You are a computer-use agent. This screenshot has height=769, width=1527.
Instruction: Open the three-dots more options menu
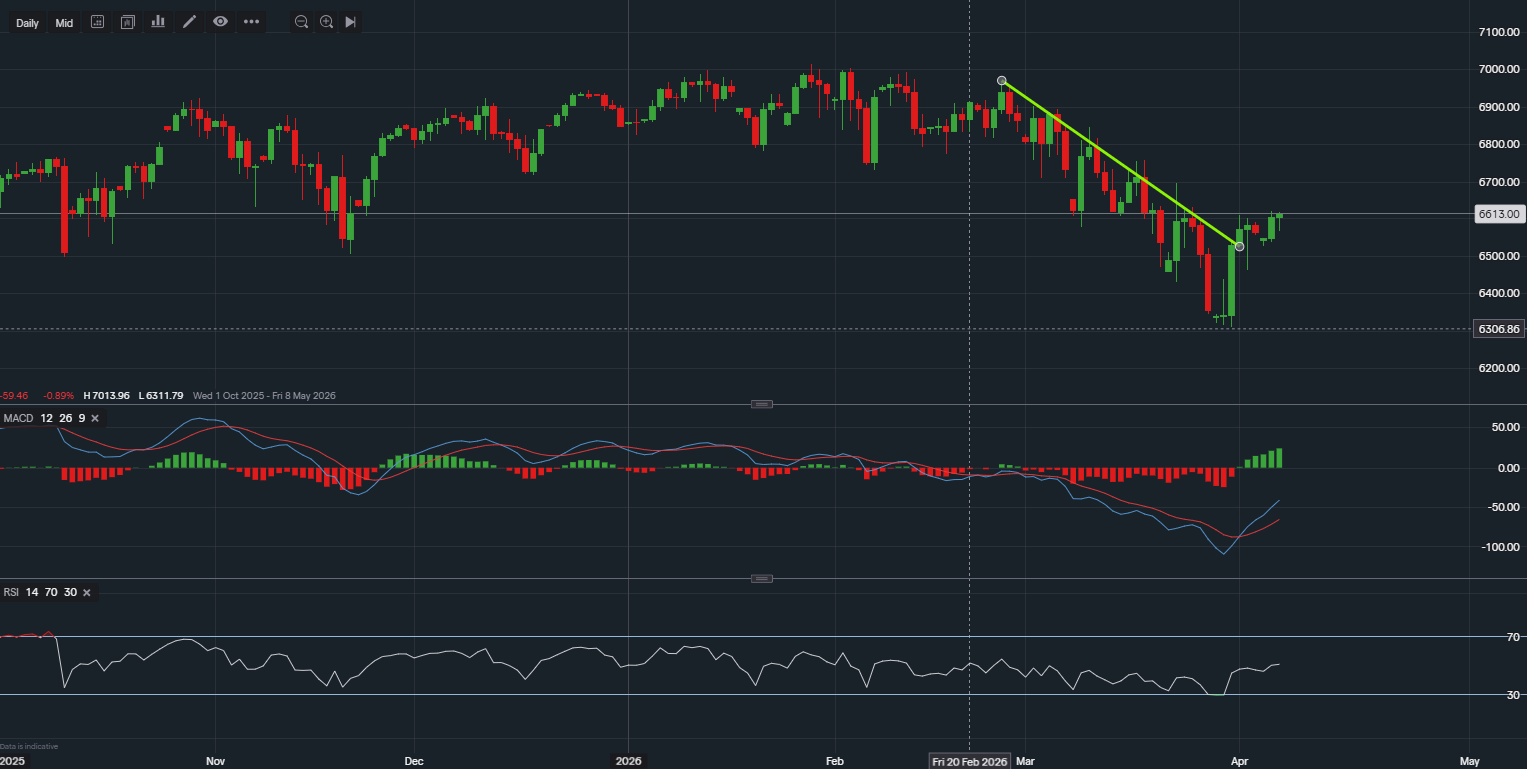[251, 22]
